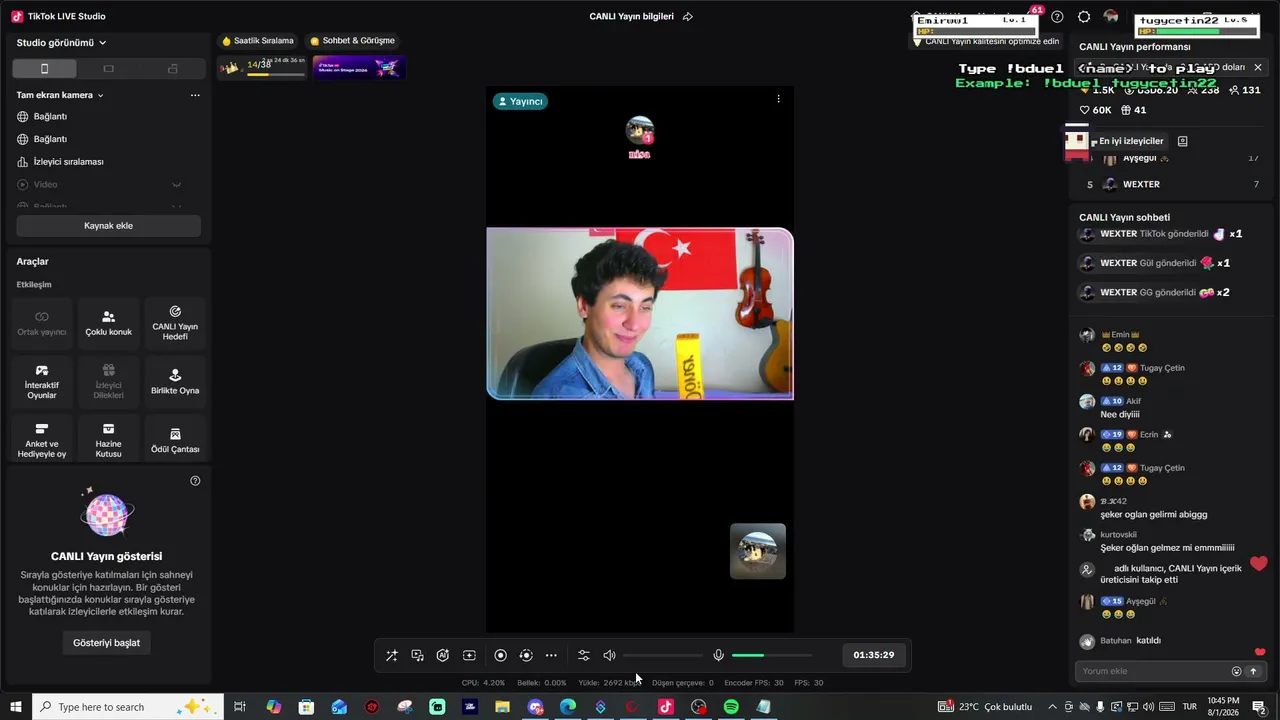Toggle visibility of the Video source
The image size is (1280, 720).
click(x=176, y=184)
